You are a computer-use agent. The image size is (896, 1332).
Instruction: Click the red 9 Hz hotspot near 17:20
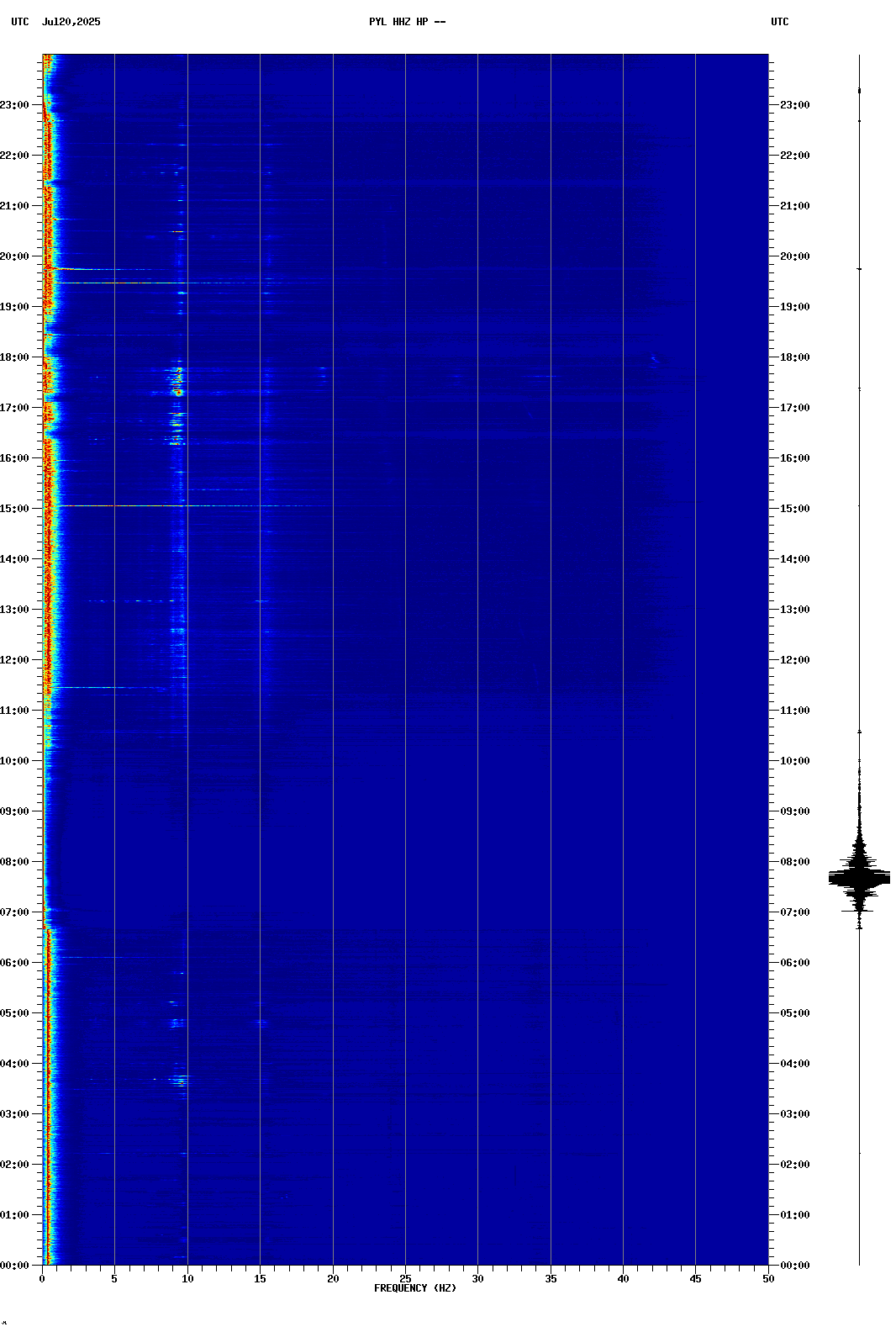click(177, 392)
